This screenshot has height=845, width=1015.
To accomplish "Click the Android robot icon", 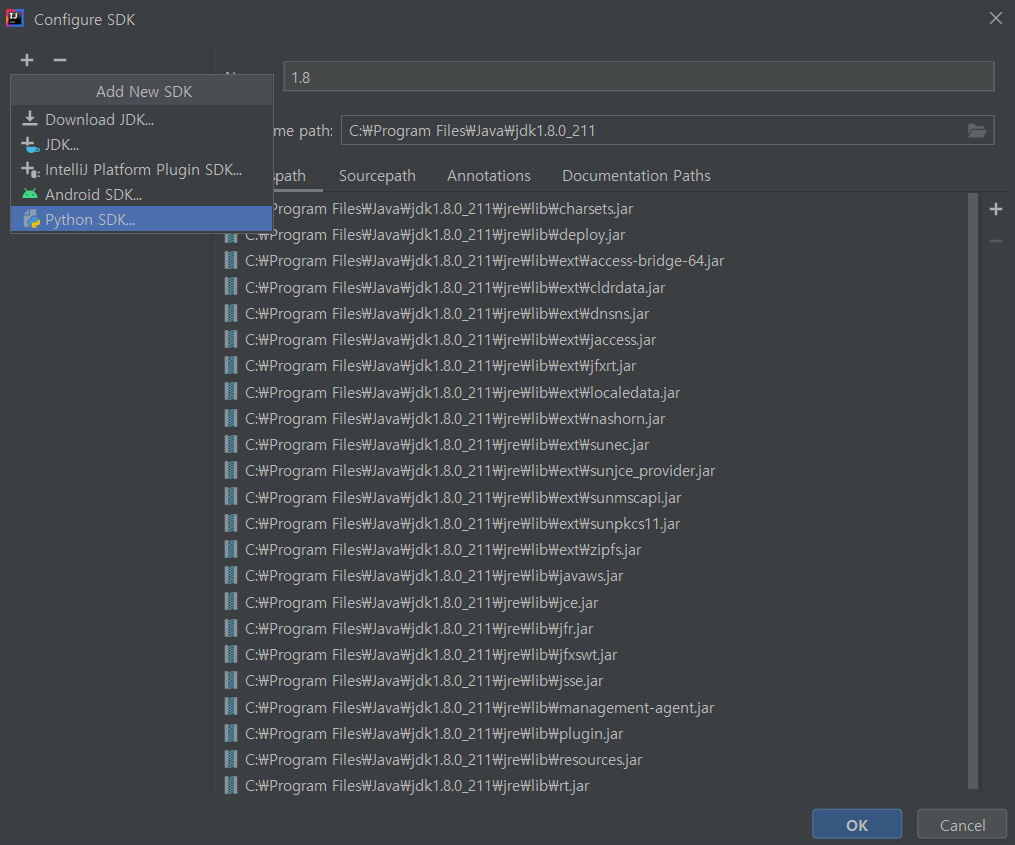I will point(30,194).
